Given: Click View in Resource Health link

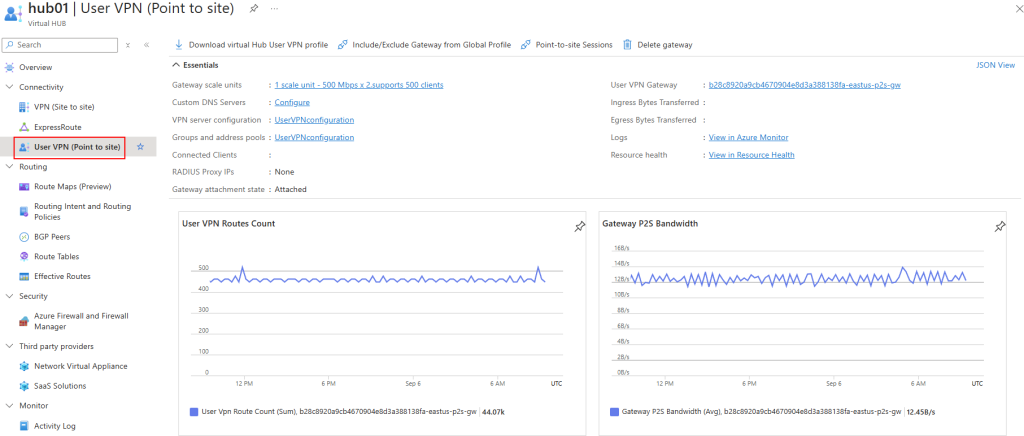Looking at the screenshot, I should [752, 155].
